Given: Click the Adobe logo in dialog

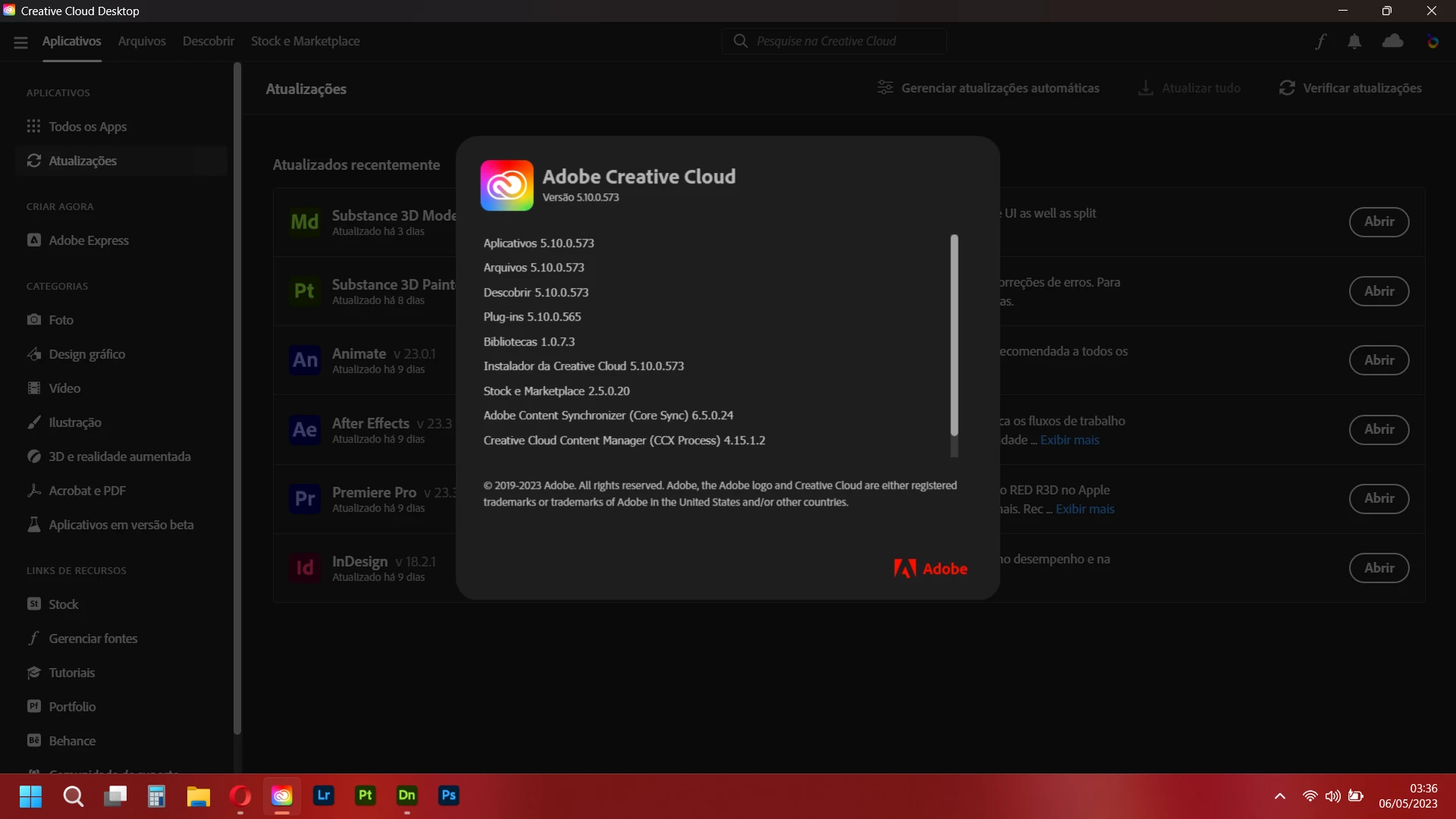Looking at the screenshot, I should pos(930,569).
